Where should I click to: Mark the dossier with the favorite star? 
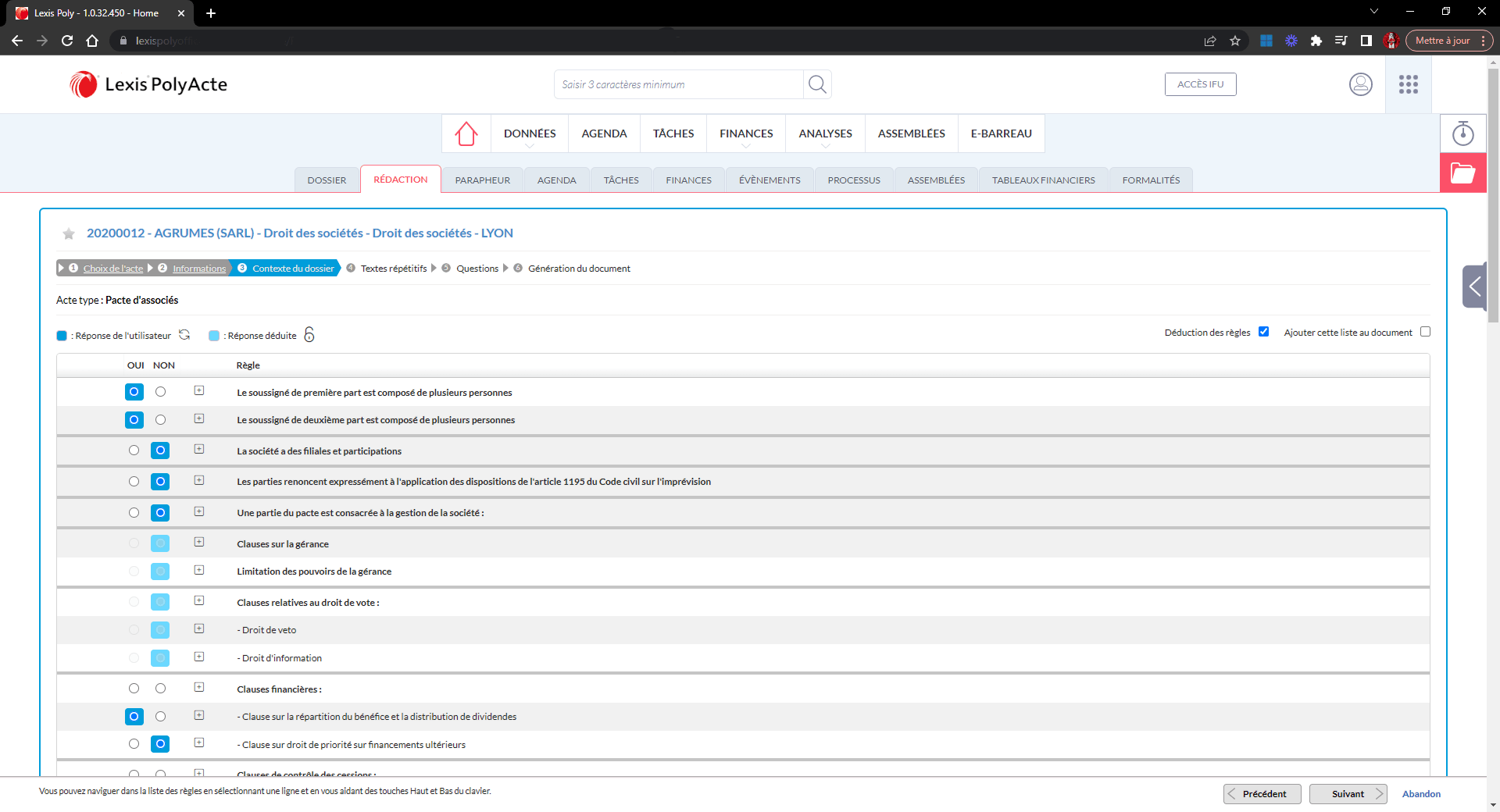(x=69, y=233)
